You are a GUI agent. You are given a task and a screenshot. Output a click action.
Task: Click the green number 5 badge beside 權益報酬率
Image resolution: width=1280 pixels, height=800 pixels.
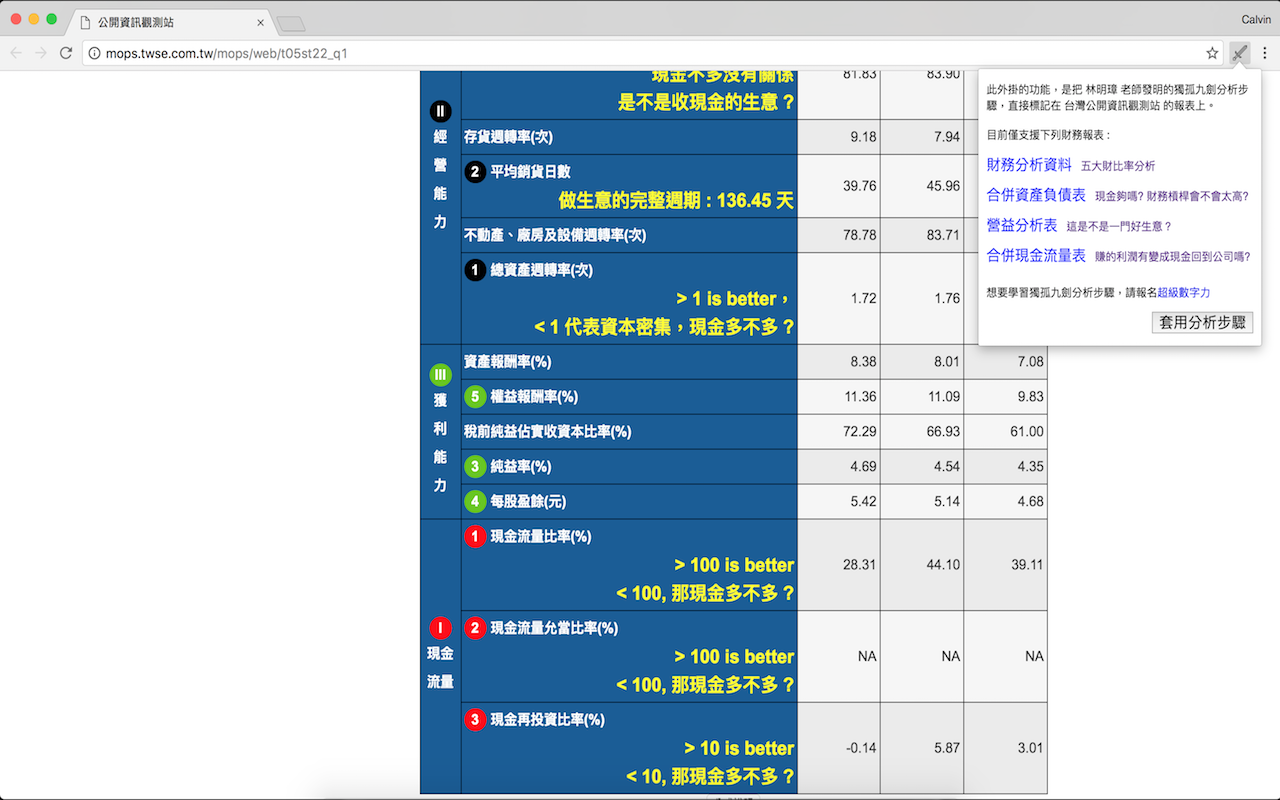[x=475, y=397]
